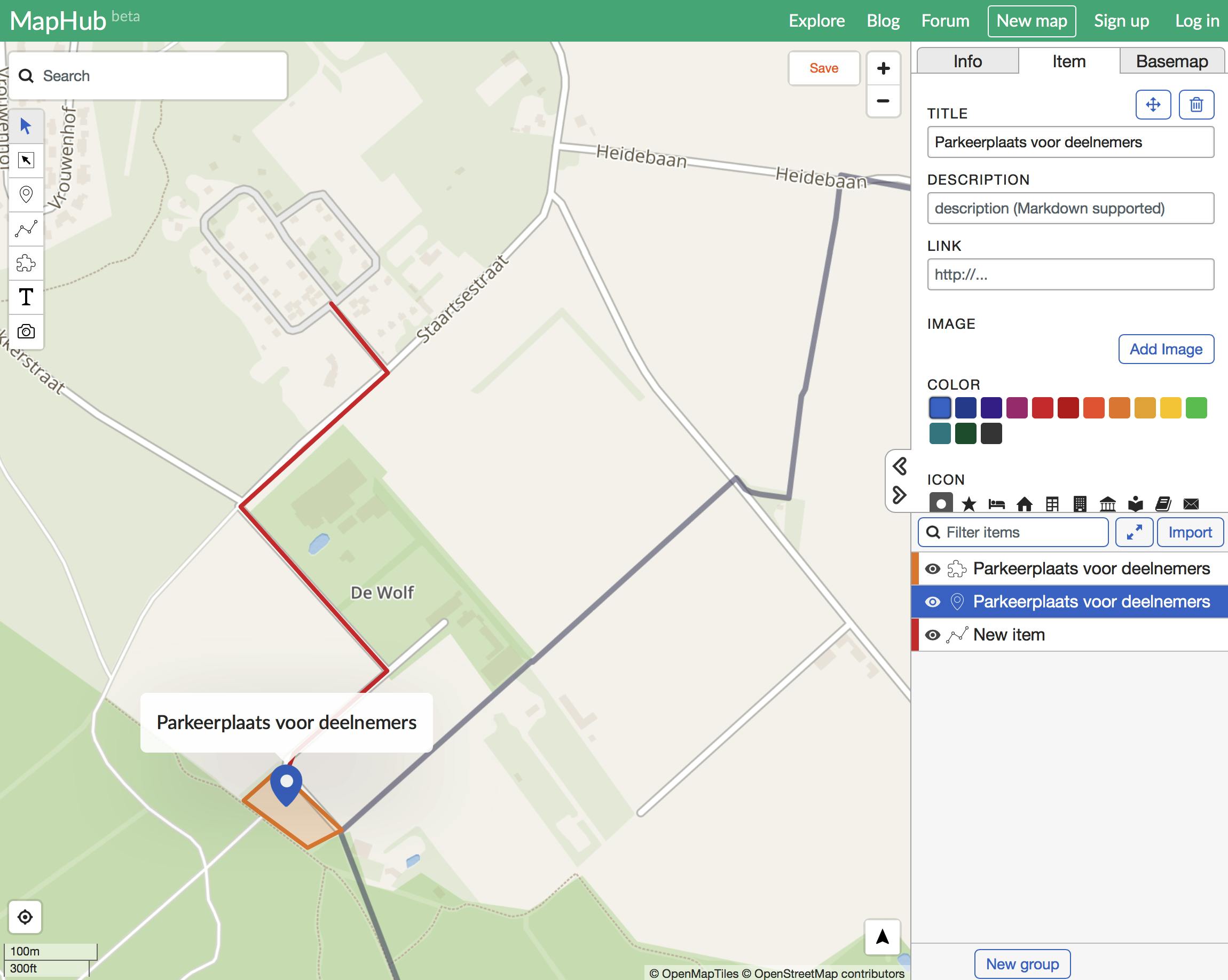Expand the item list panel
This screenshot has width=1228, height=980.
1134,532
